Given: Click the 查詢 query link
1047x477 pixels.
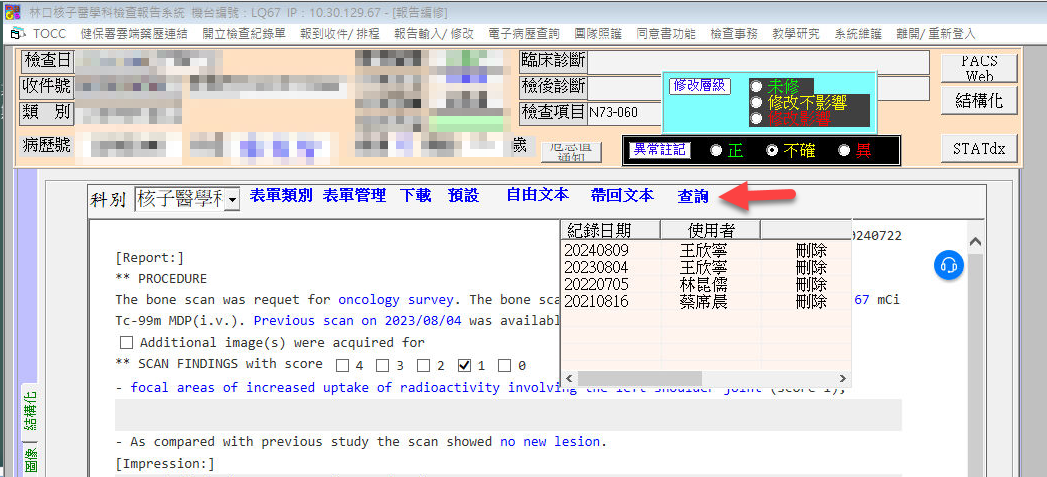Looking at the screenshot, I should [x=693, y=196].
